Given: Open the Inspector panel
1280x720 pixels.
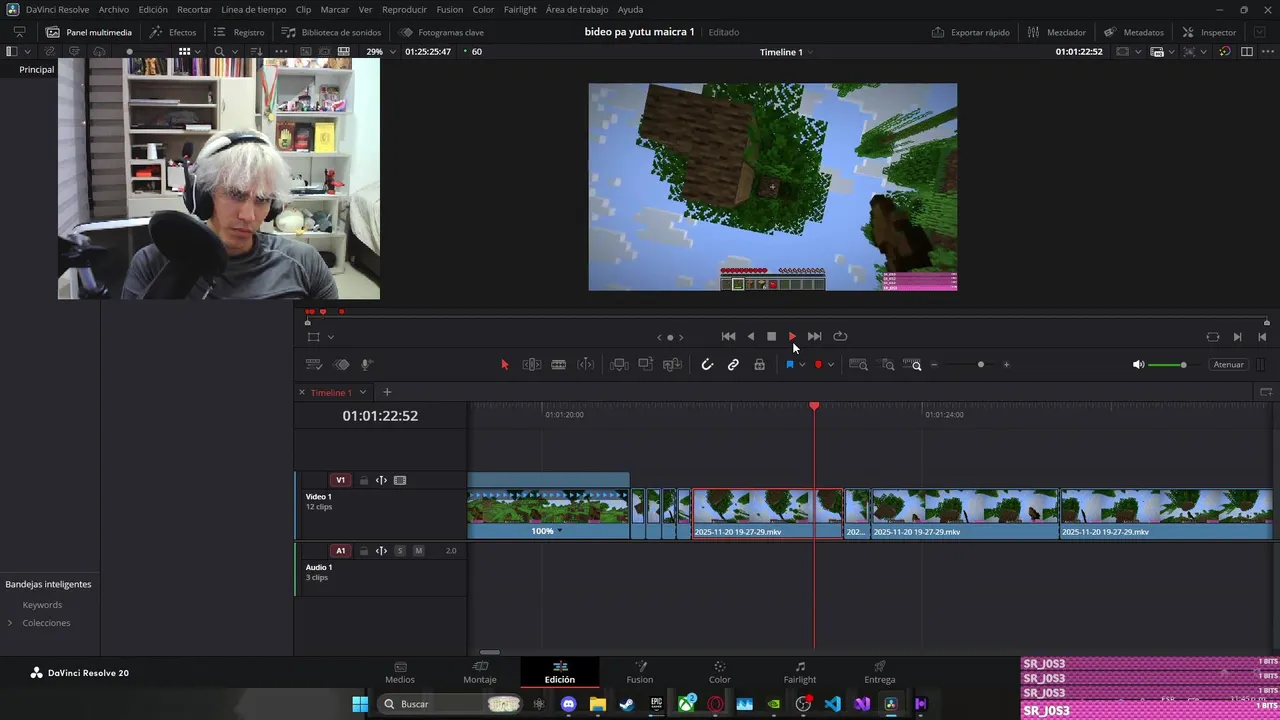Looking at the screenshot, I should pos(1208,32).
